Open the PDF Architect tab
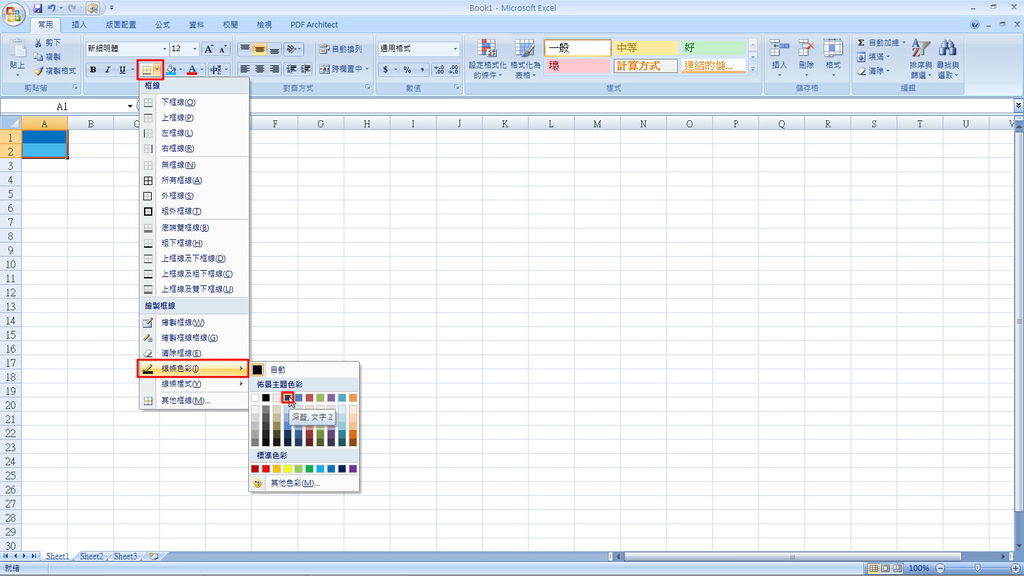 point(314,25)
